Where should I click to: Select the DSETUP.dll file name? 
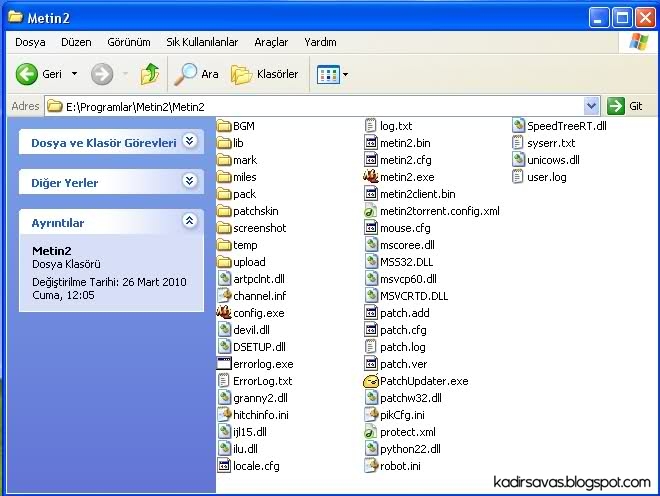point(259,347)
